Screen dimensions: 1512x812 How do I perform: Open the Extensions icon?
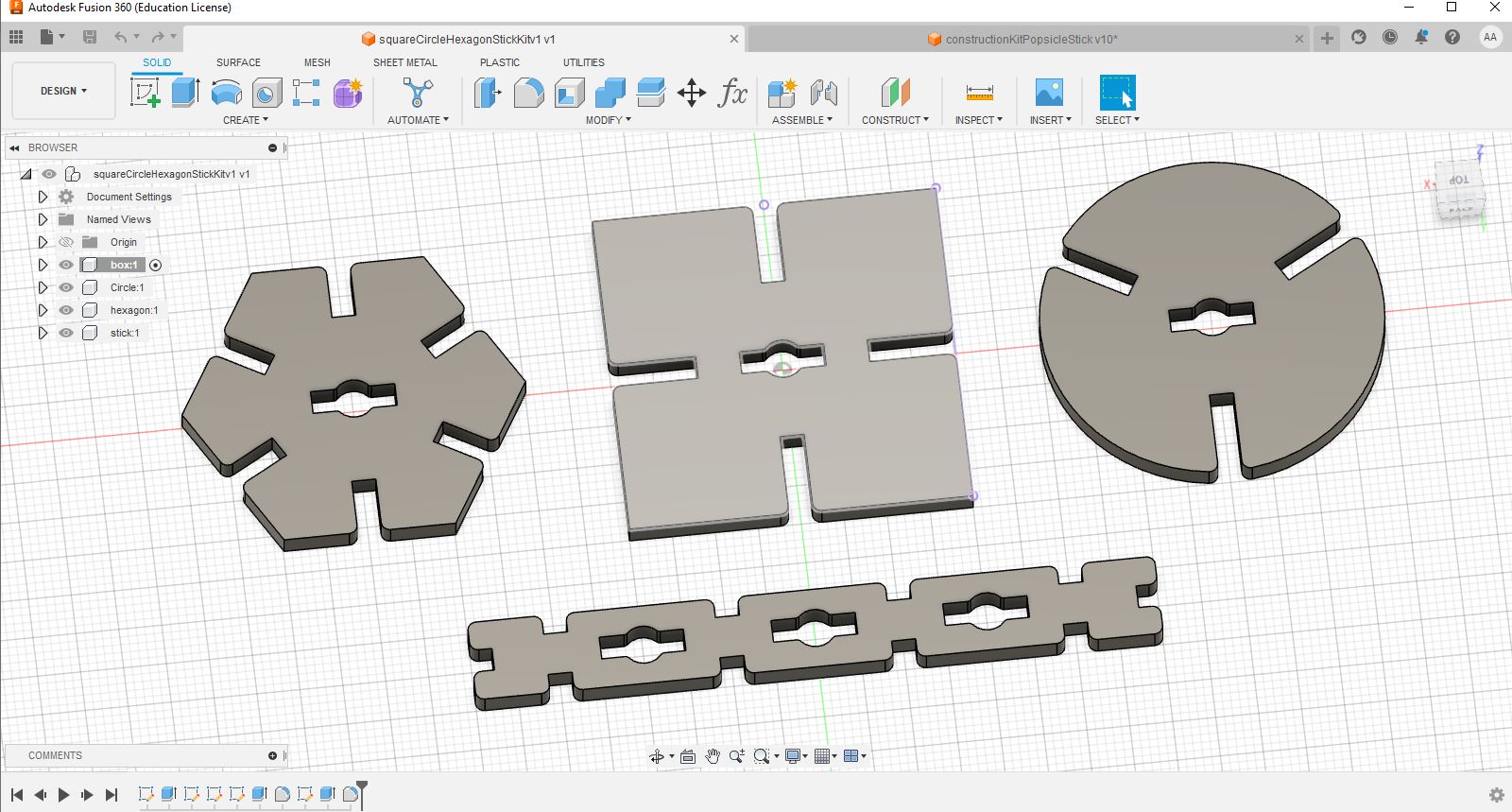point(1359,37)
